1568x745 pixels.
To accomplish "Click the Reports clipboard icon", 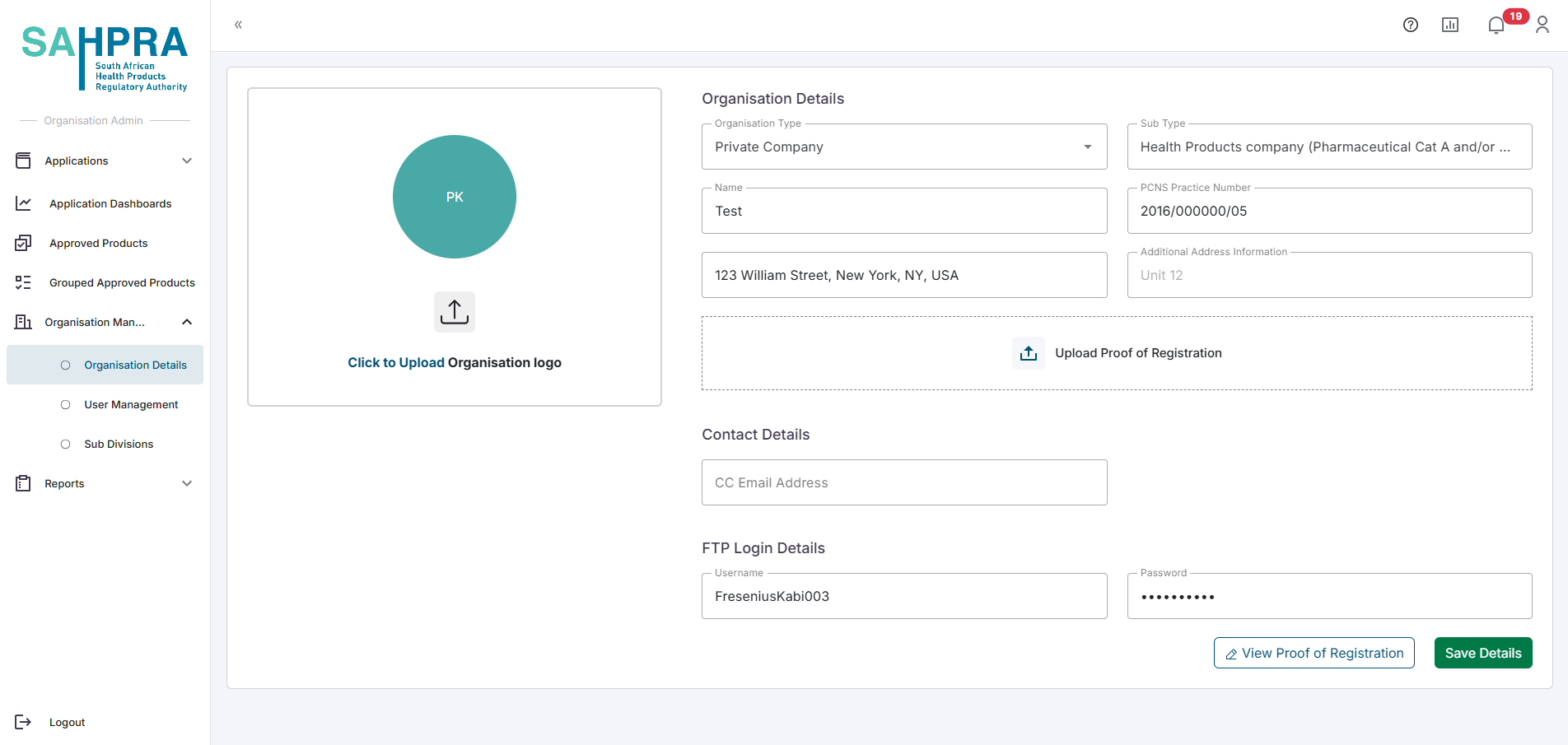I will [24, 483].
